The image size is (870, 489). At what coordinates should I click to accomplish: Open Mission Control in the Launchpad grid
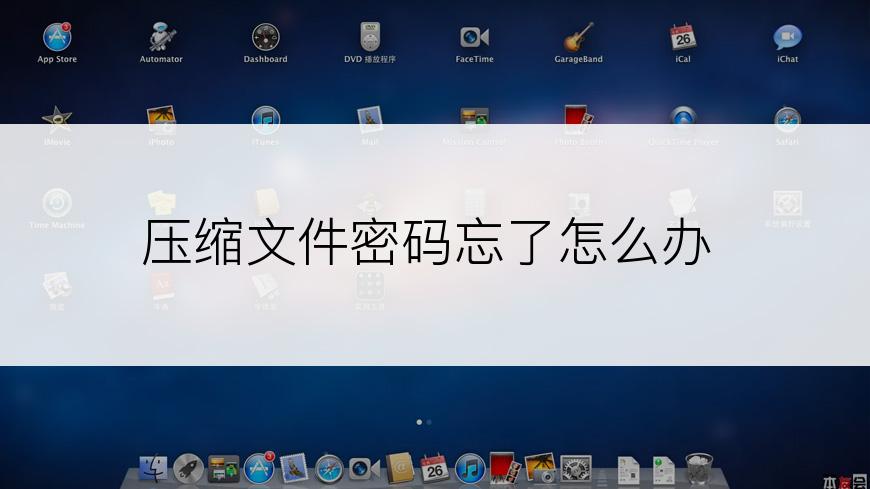tap(474, 119)
